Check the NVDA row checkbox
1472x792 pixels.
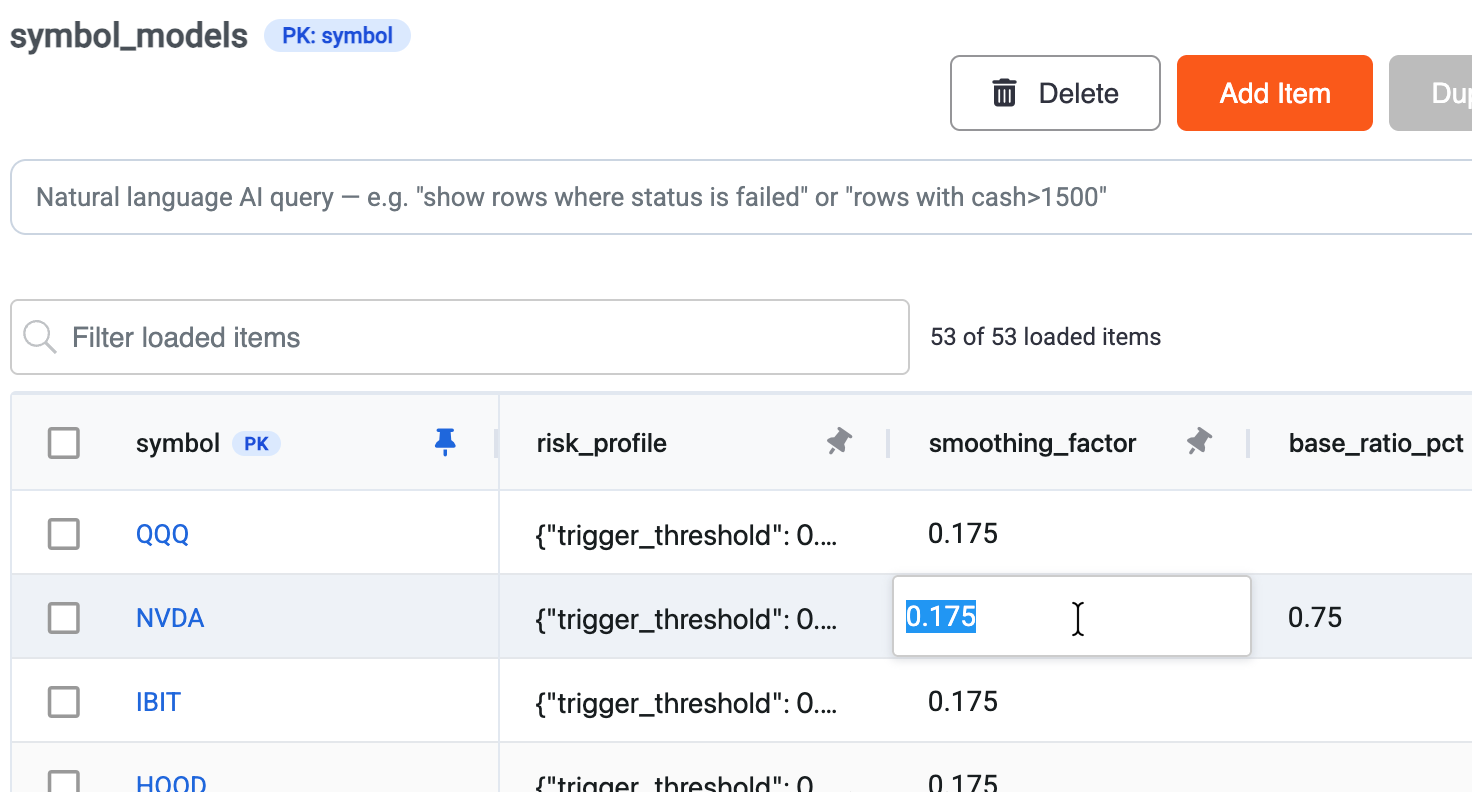(x=64, y=618)
